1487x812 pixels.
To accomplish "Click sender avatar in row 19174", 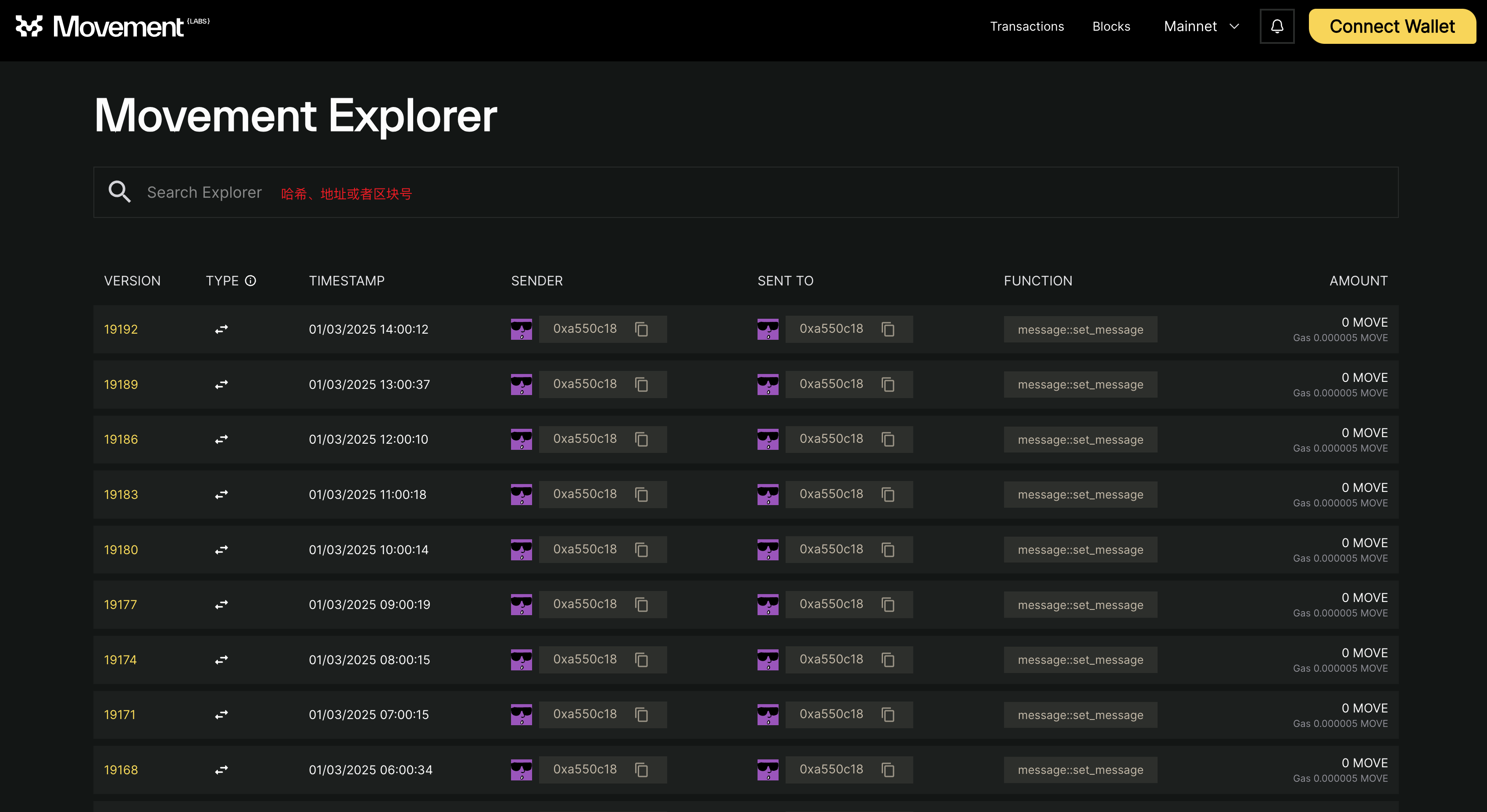I will pos(521,660).
